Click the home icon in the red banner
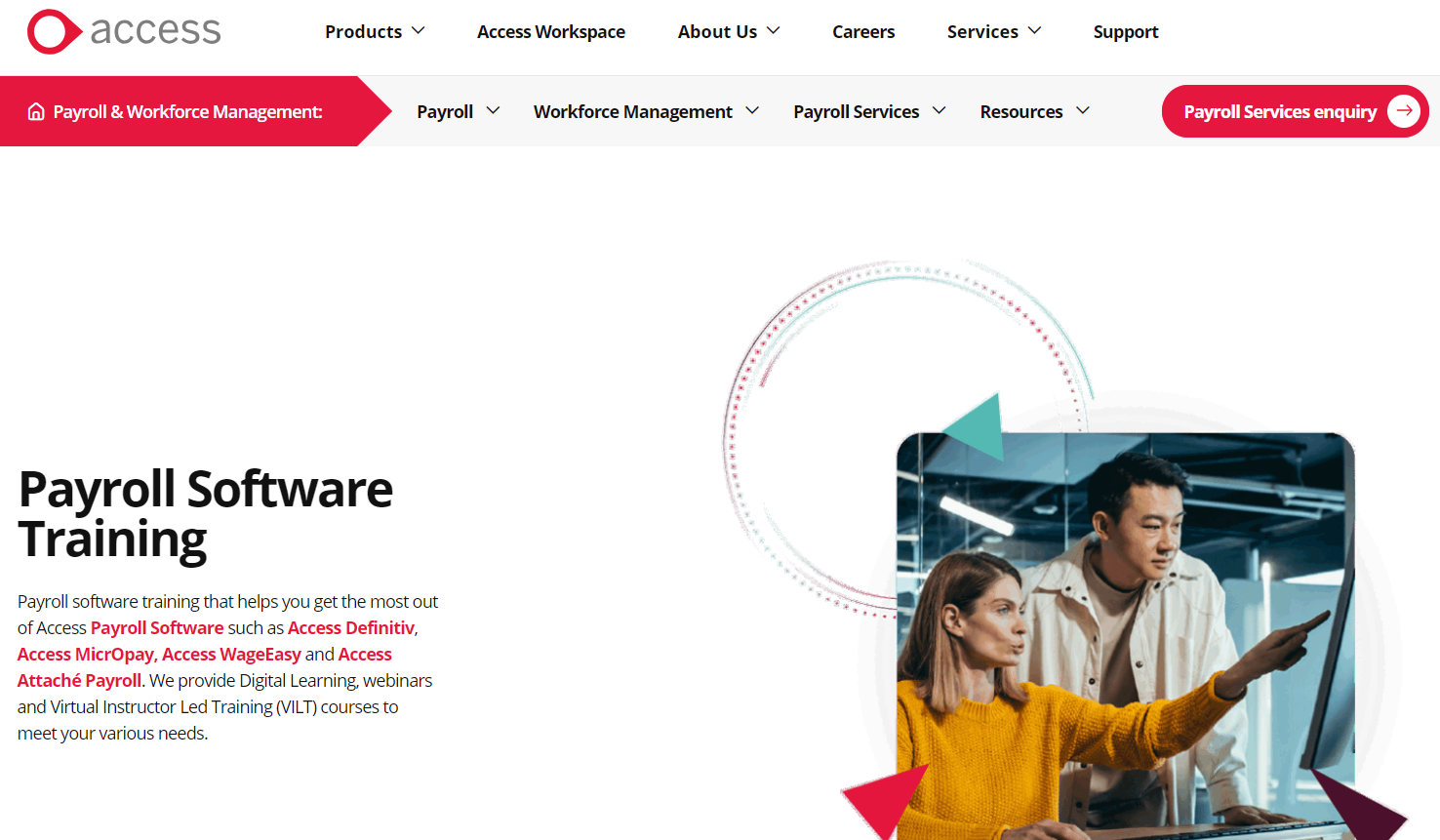Image resolution: width=1440 pixels, height=840 pixels. [36, 111]
